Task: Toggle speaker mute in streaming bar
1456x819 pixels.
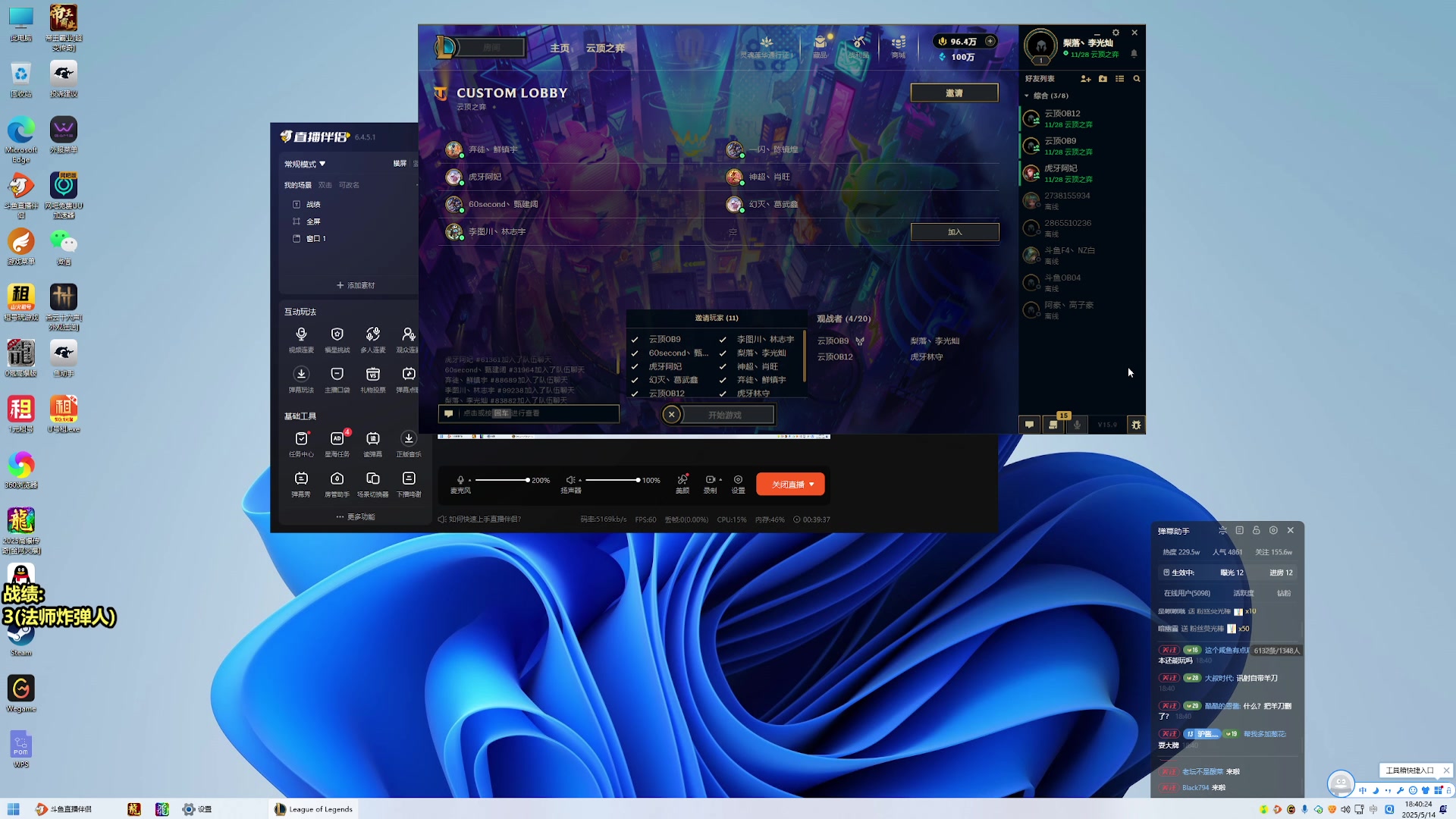Action: (x=570, y=480)
